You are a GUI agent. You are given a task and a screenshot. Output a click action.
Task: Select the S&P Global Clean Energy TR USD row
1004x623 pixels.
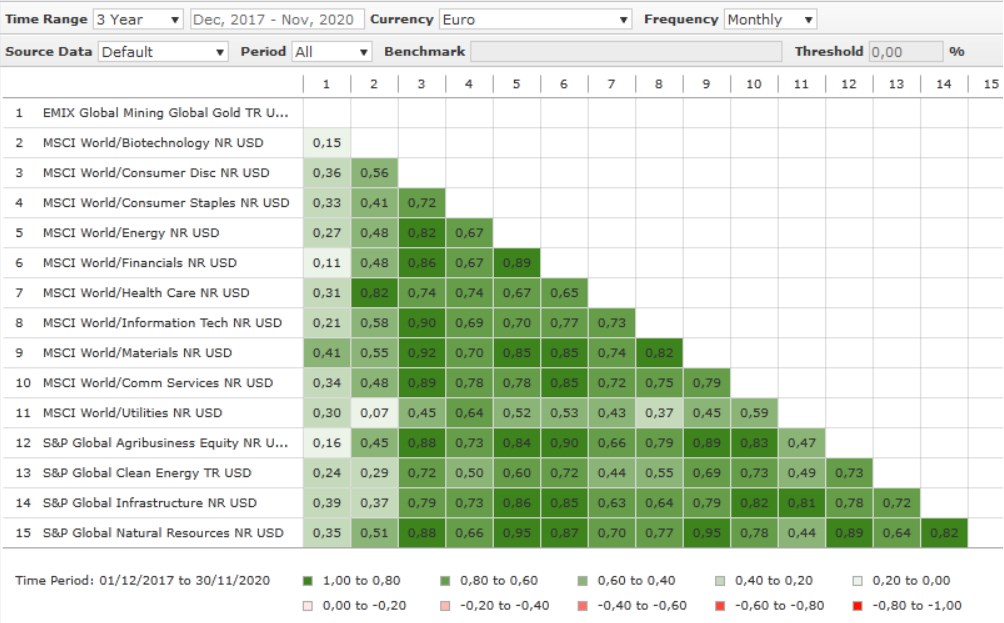coord(147,473)
